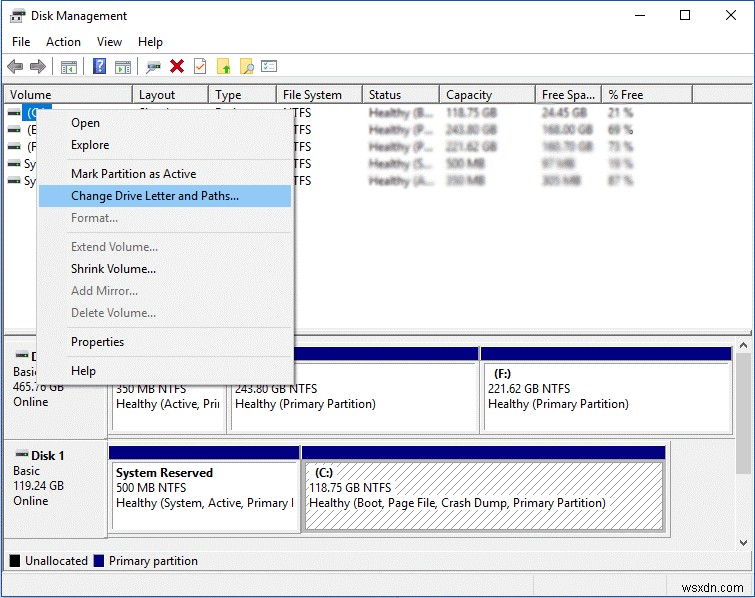
Task: Click the magnifying glass folder toolbar icon
Action: coord(246,67)
